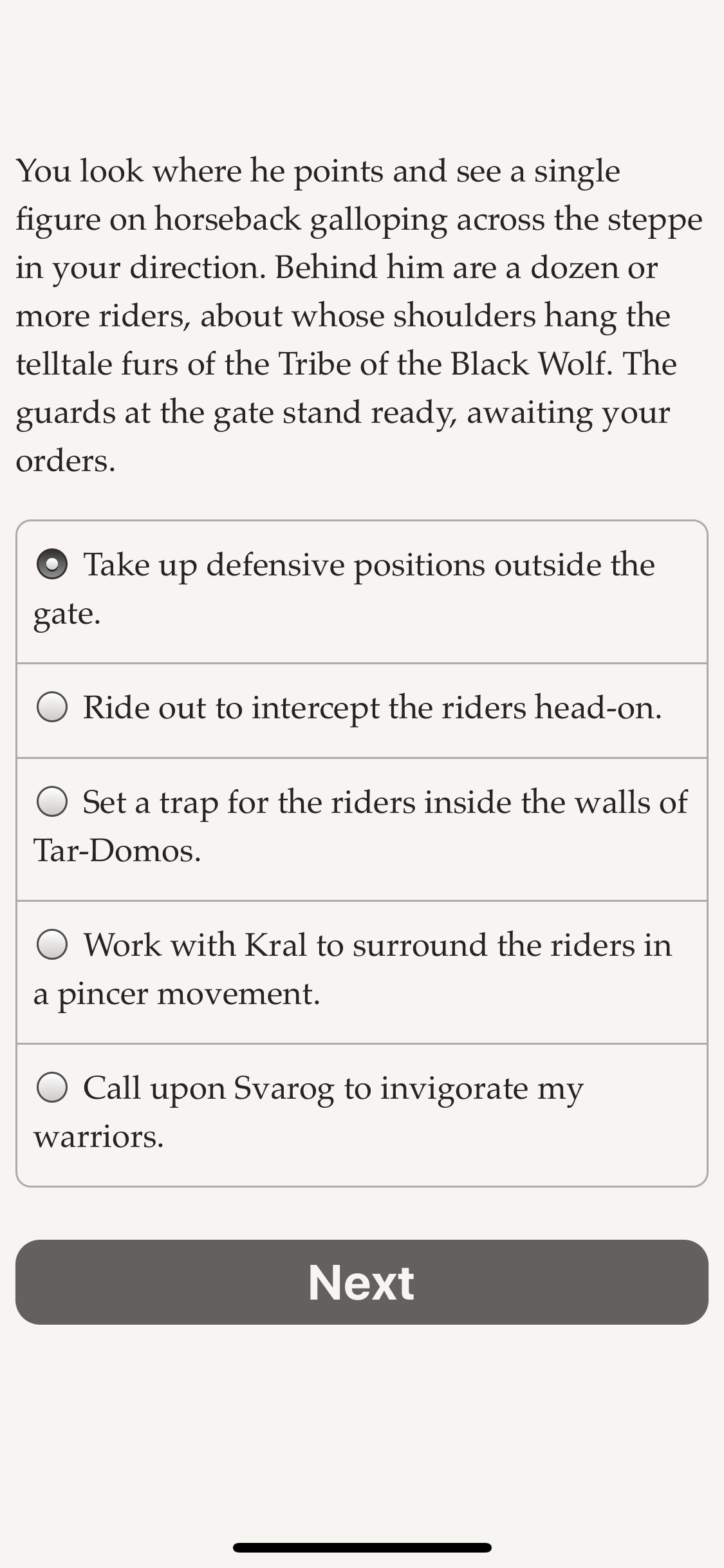Image resolution: width=724 pixels, height=1568 pixels.
Task: Tap the home indicator bar at bottom
Action: [x=362, y=1547]
